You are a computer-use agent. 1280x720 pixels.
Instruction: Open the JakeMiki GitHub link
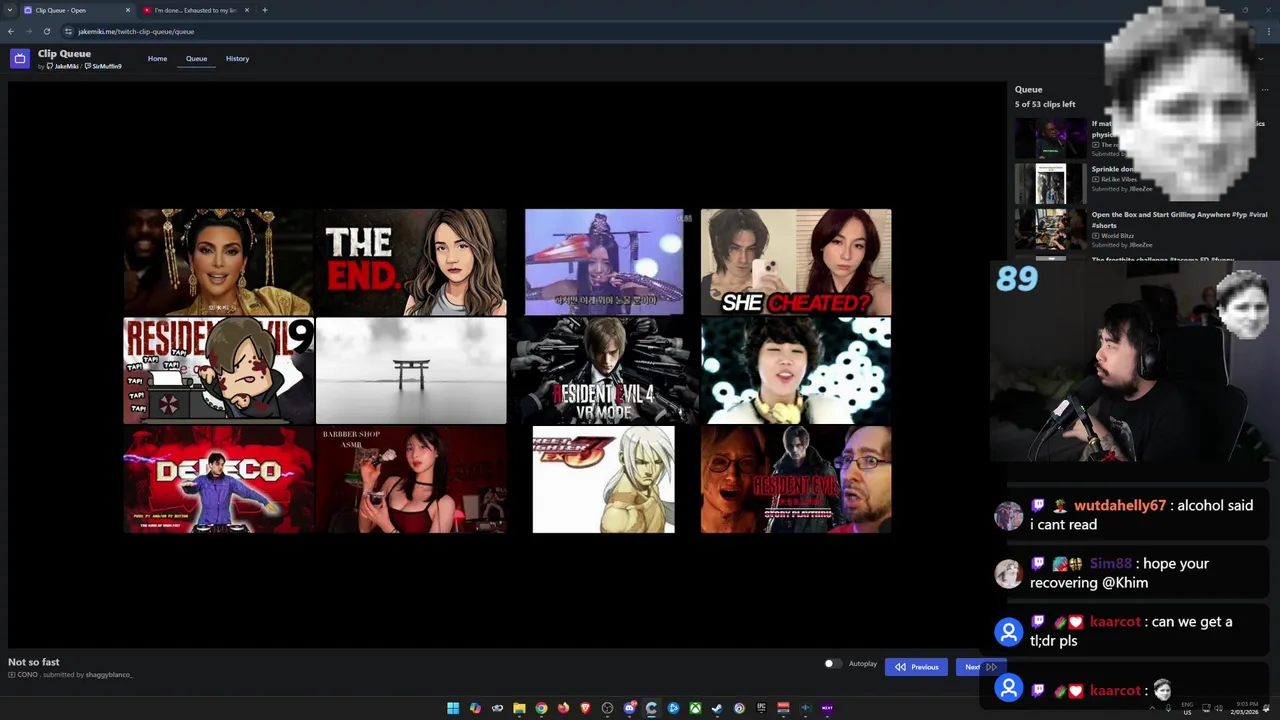point(63,66)
